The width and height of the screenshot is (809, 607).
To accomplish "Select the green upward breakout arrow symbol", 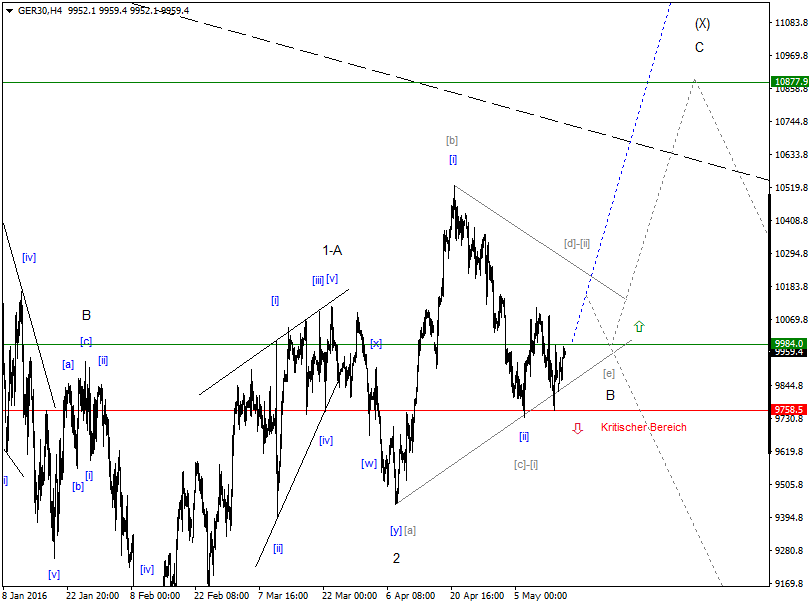I will [637, 325].
